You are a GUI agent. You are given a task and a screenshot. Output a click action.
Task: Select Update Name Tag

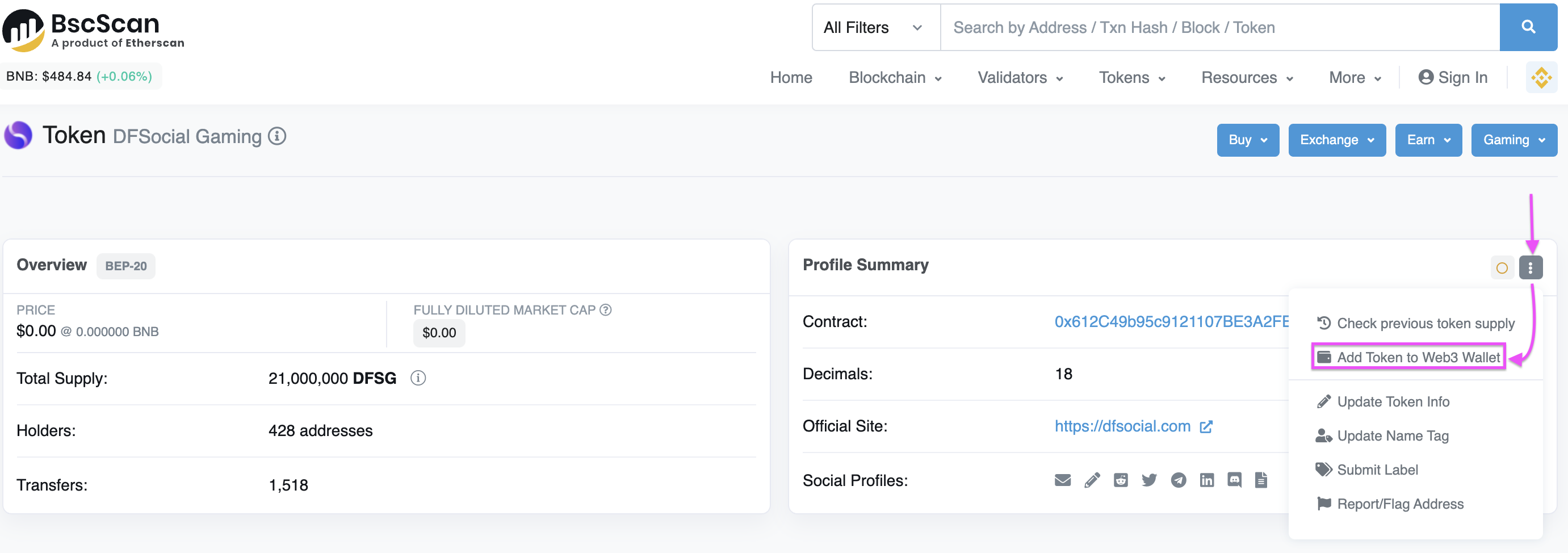click(1382, 436)
